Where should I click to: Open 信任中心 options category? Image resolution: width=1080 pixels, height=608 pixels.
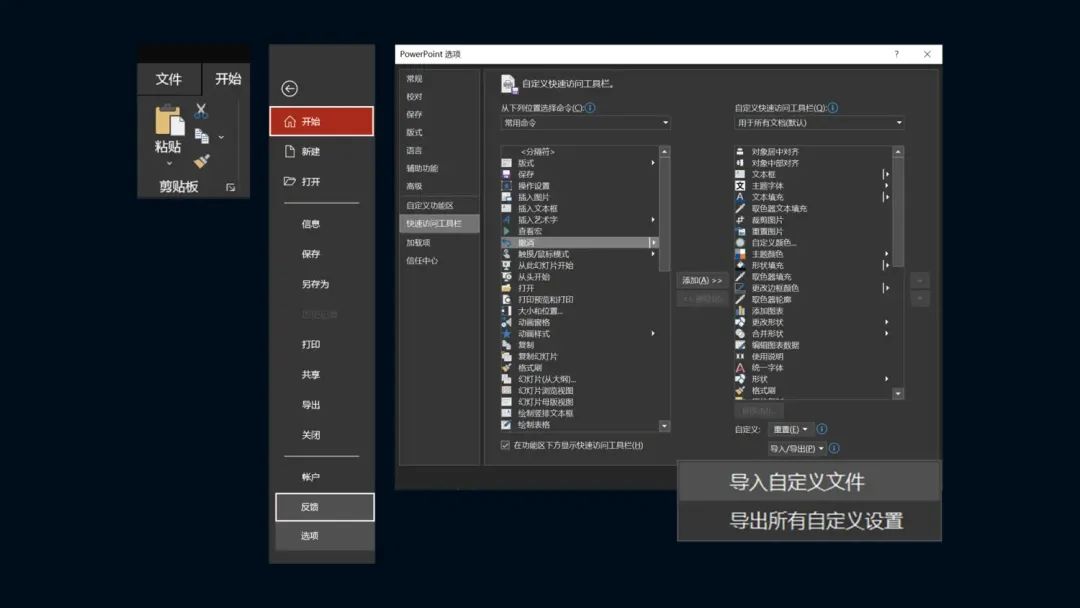[439, 260]
